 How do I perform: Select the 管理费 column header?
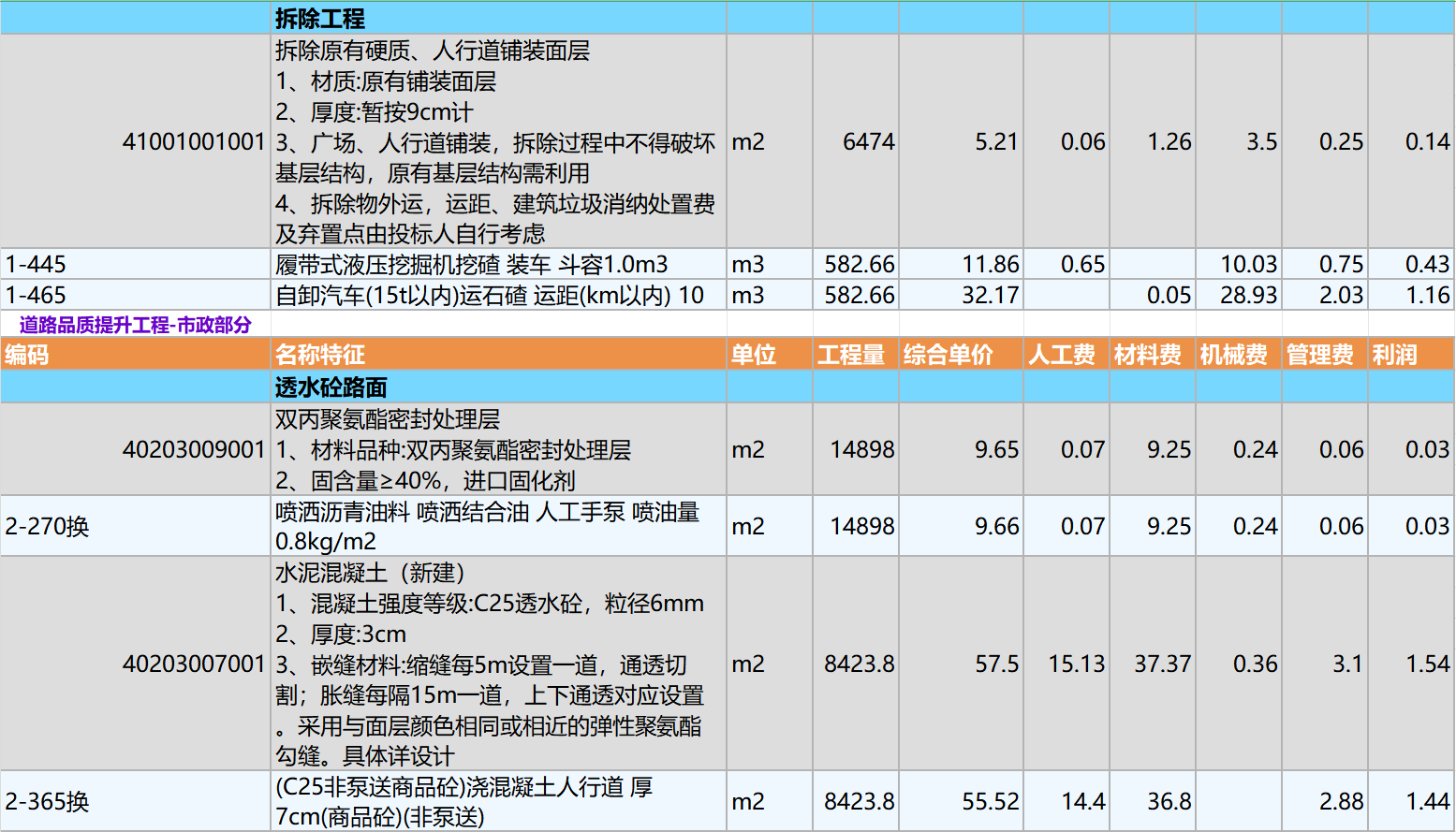click(x=1325, y=355)
